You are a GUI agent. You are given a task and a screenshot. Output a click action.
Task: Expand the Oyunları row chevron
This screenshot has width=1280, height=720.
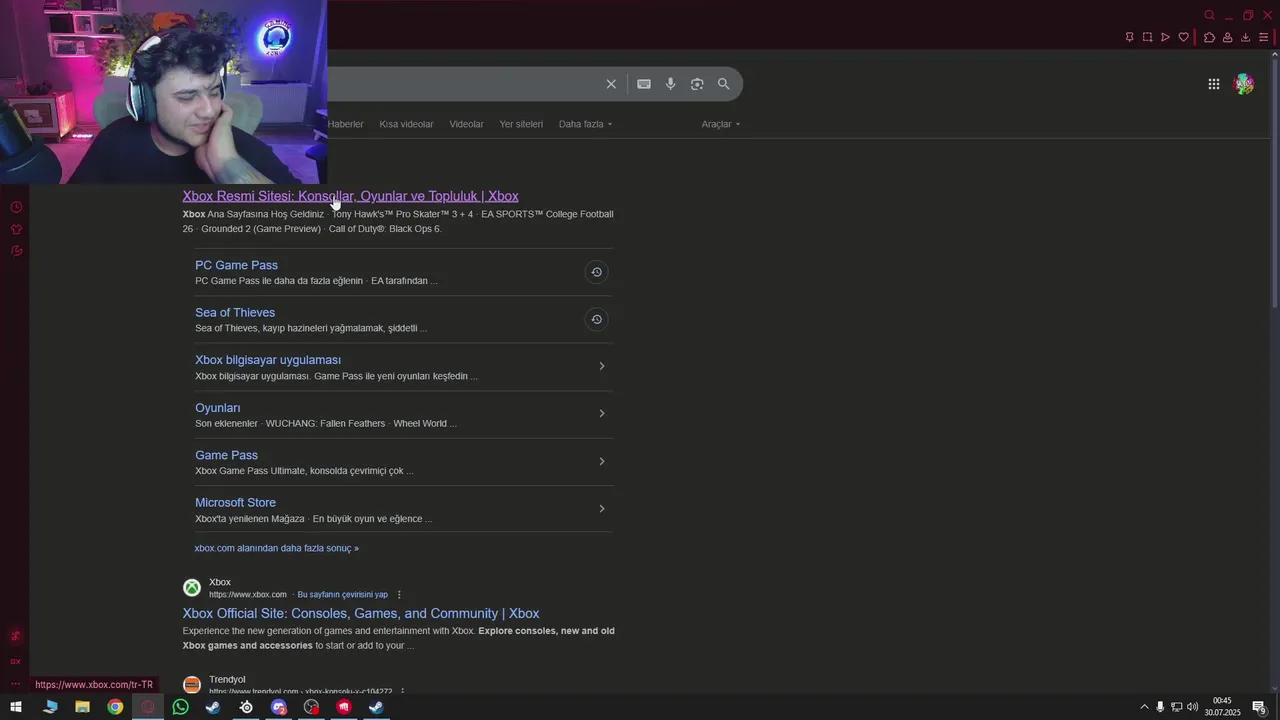click(601, 413)
